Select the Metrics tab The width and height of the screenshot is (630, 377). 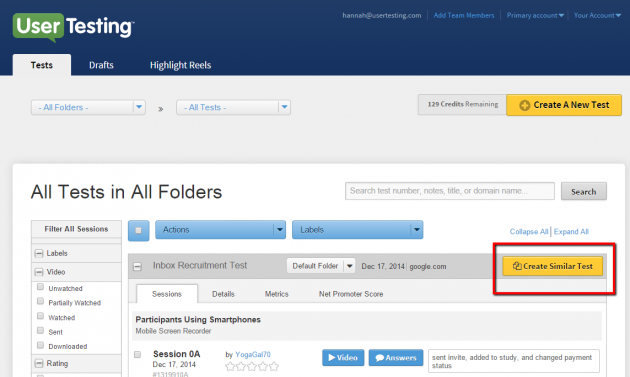pyautogui.click(x=276, y=294)
